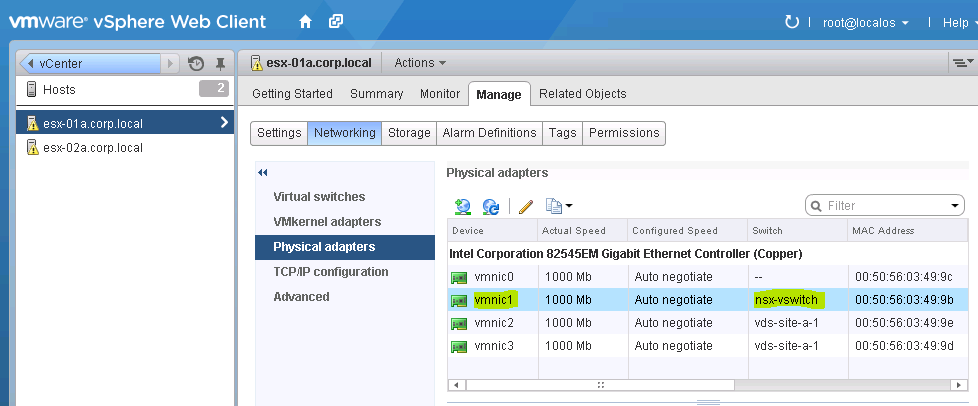Click MAC address 00:50:56:03:49:9c
This screenshot has width=978, height=406.
[904, 277]
